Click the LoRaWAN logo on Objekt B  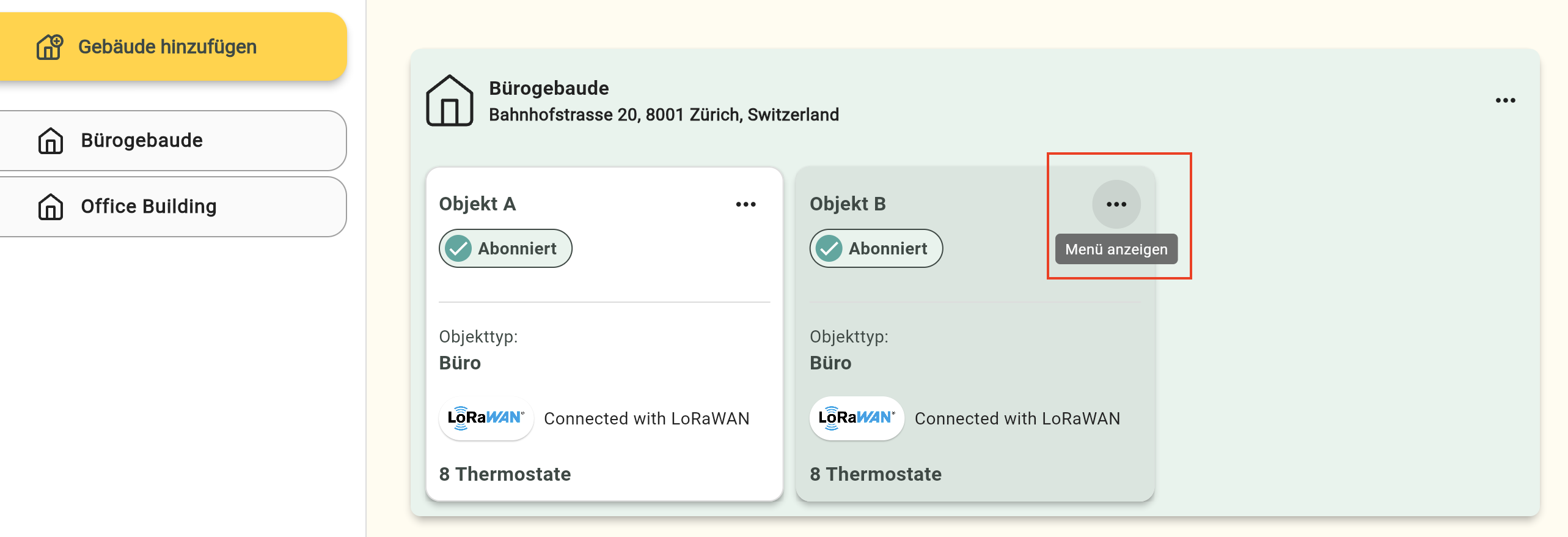tap(856, 418)
